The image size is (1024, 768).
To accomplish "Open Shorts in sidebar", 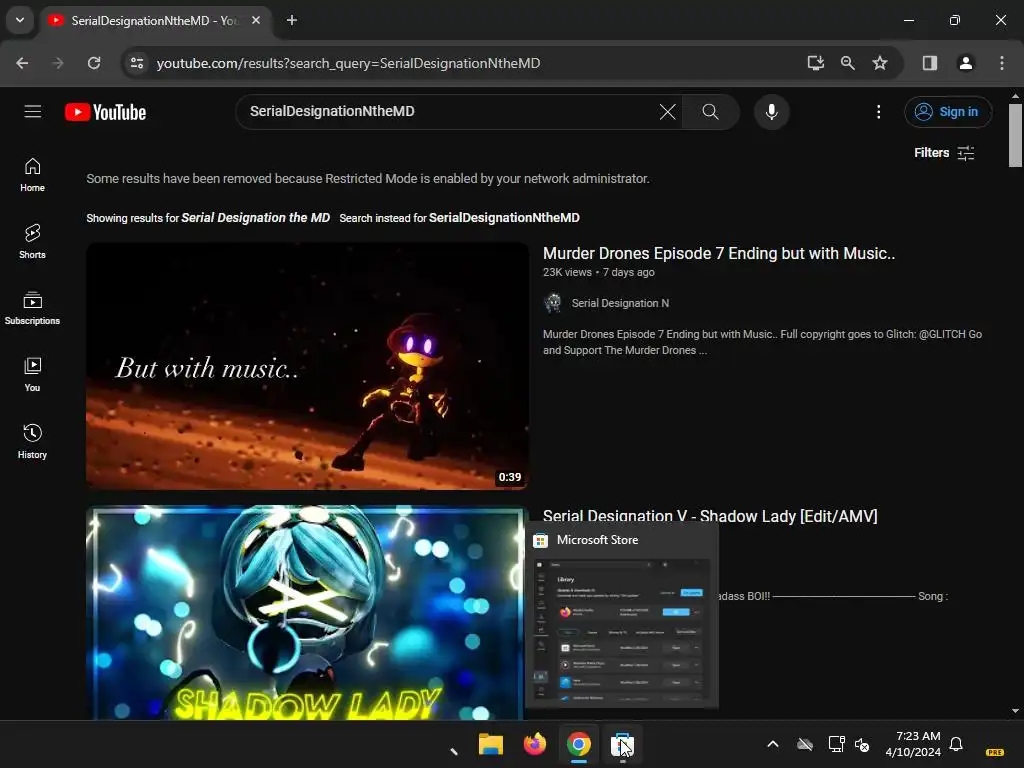I will 32,242.
